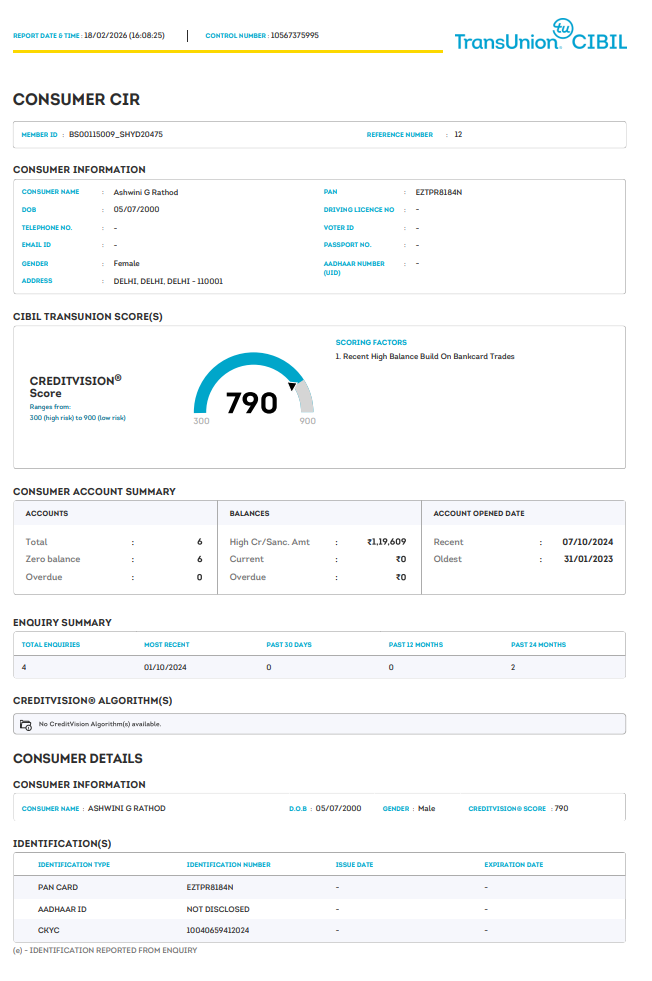Click the PAST 12 MONTHS header
This screenshot has height=981, width=652.
[415, 644]
